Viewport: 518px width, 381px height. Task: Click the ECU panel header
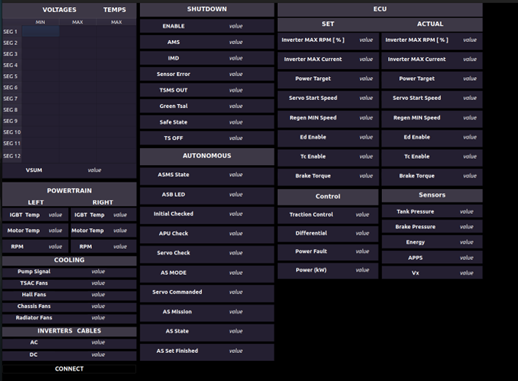[x=380, y=9]
